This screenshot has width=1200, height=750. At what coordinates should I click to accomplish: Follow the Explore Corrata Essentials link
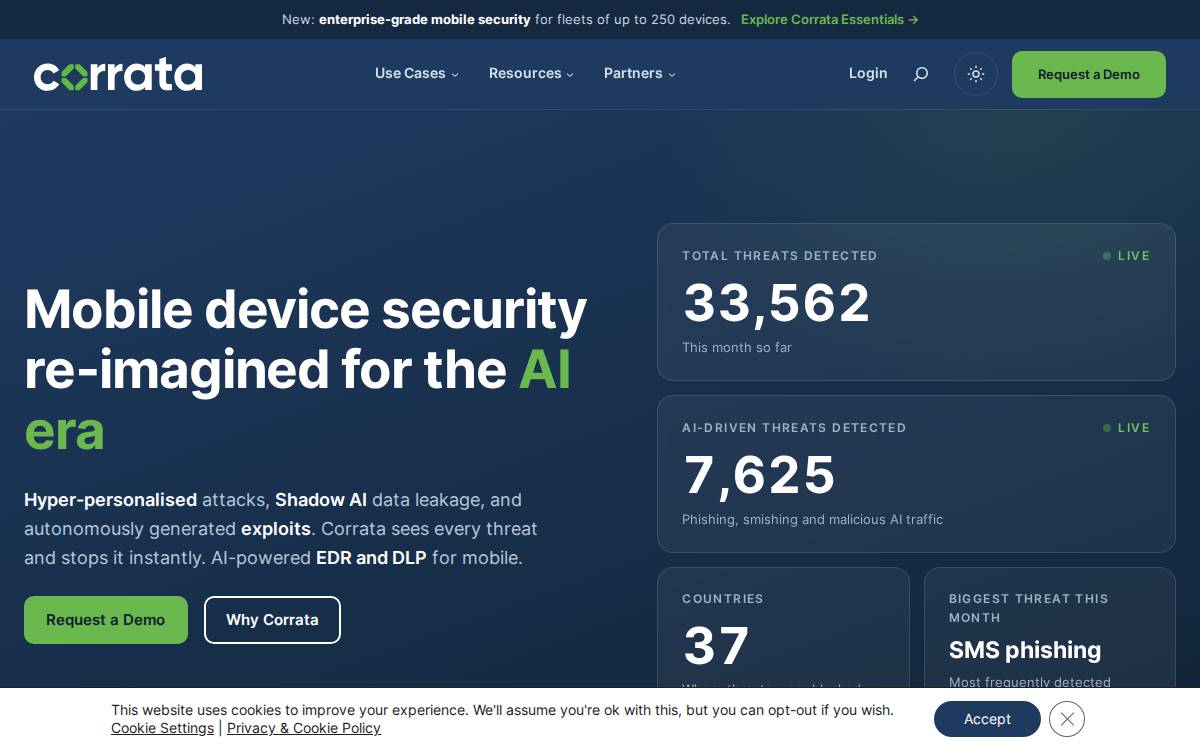tap(830, 19)
